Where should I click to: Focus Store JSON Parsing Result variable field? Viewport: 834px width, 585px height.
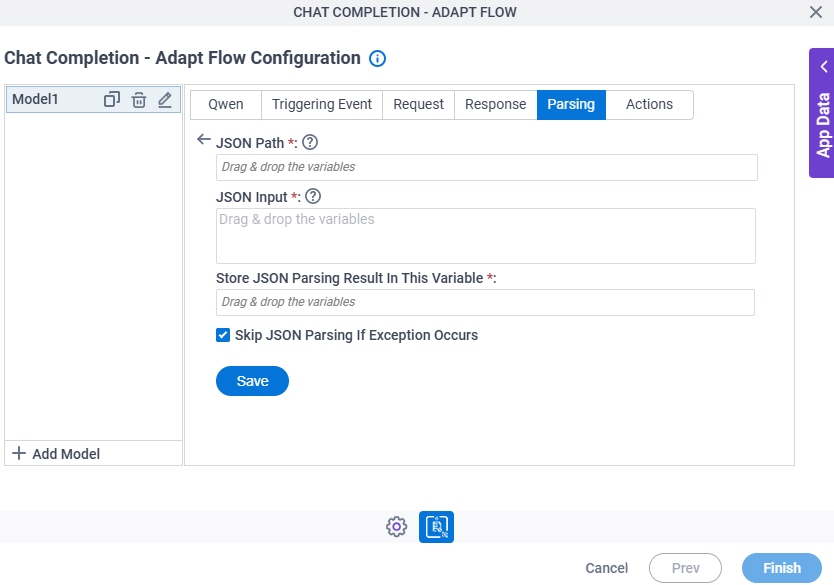(485, 302)
